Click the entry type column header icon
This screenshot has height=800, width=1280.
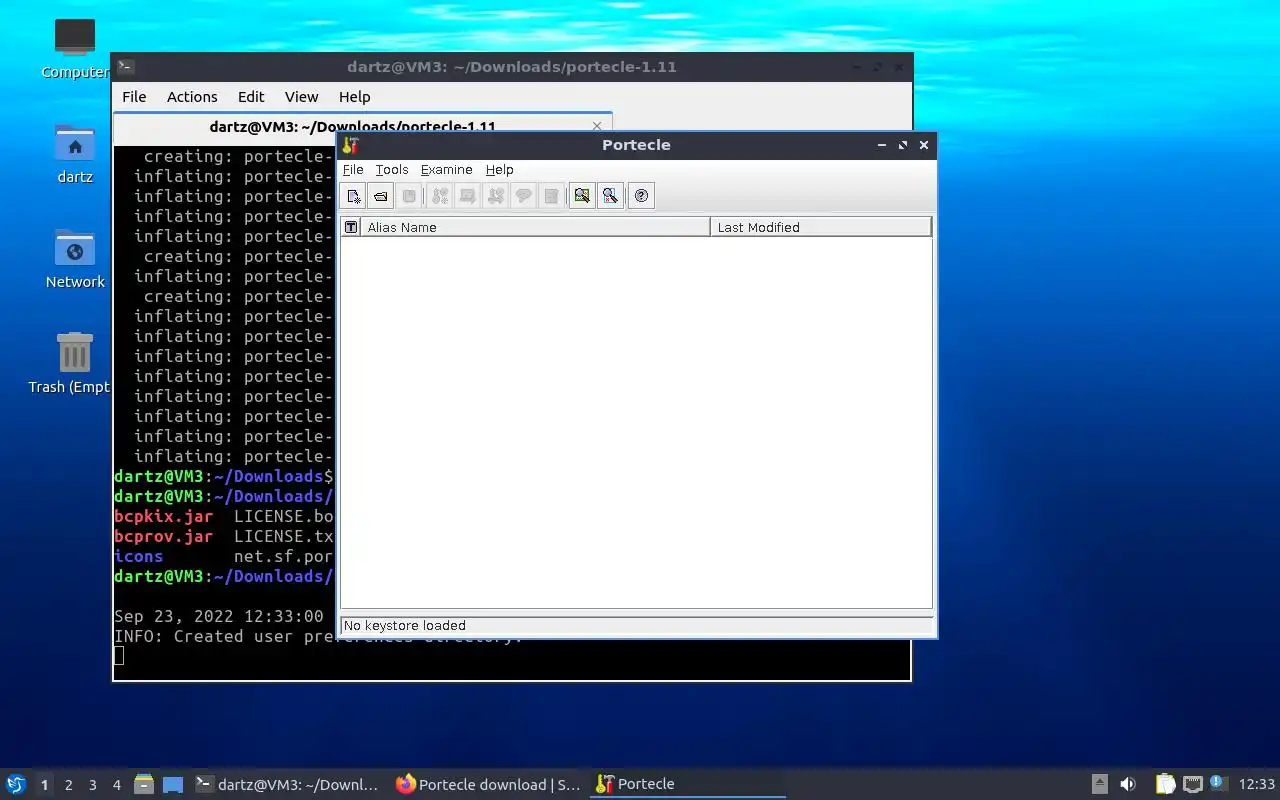point(350,227)
